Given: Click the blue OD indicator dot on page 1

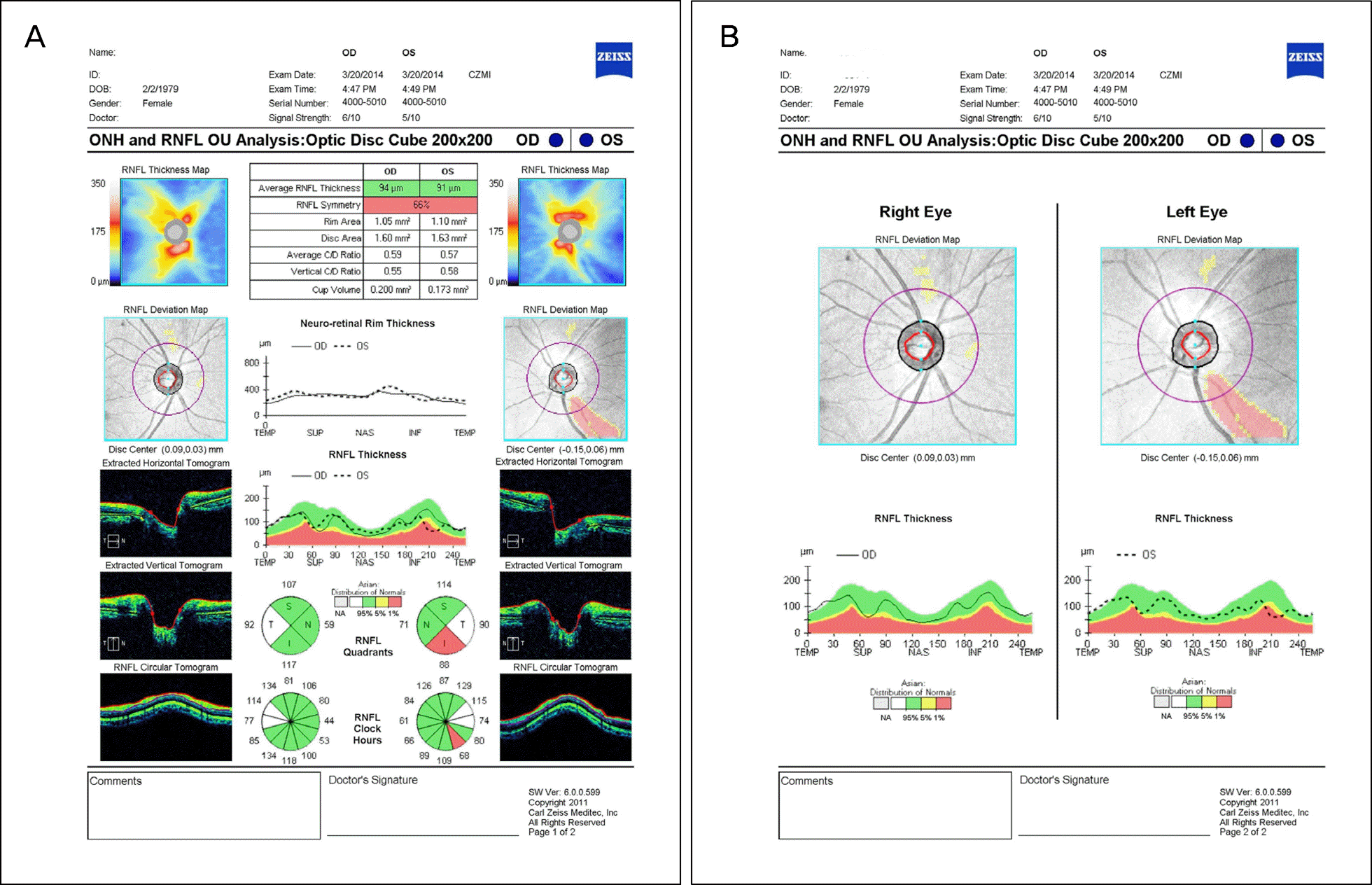Looking at the screenshot, I should coord(556,140).
